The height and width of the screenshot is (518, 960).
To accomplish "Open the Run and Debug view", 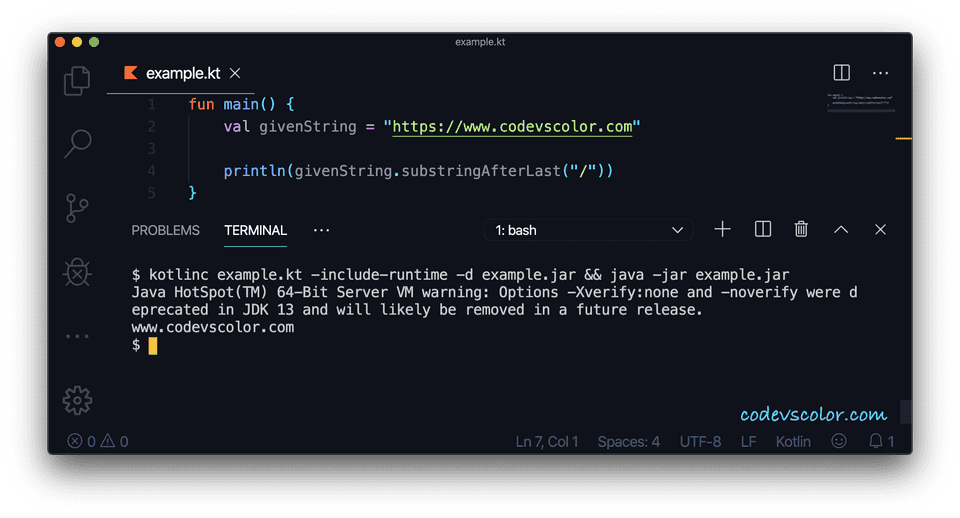I will [x=77, y=272].
